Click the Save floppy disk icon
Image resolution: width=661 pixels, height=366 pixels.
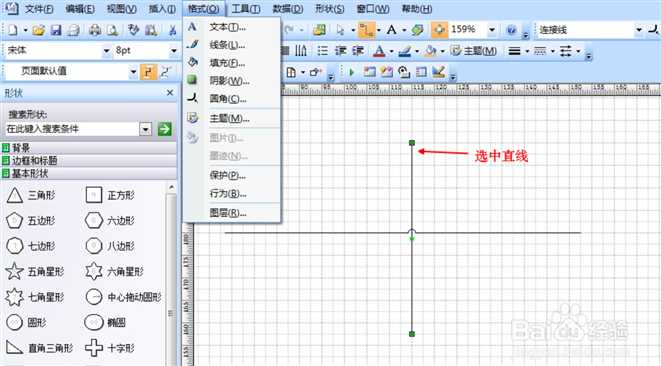(56, 30)
